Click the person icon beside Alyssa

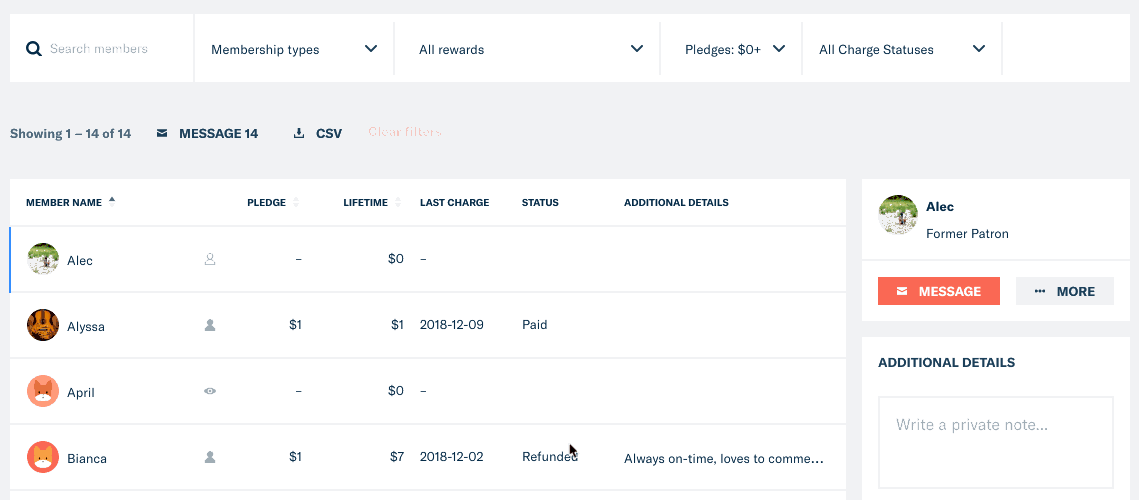click(210, 326)
